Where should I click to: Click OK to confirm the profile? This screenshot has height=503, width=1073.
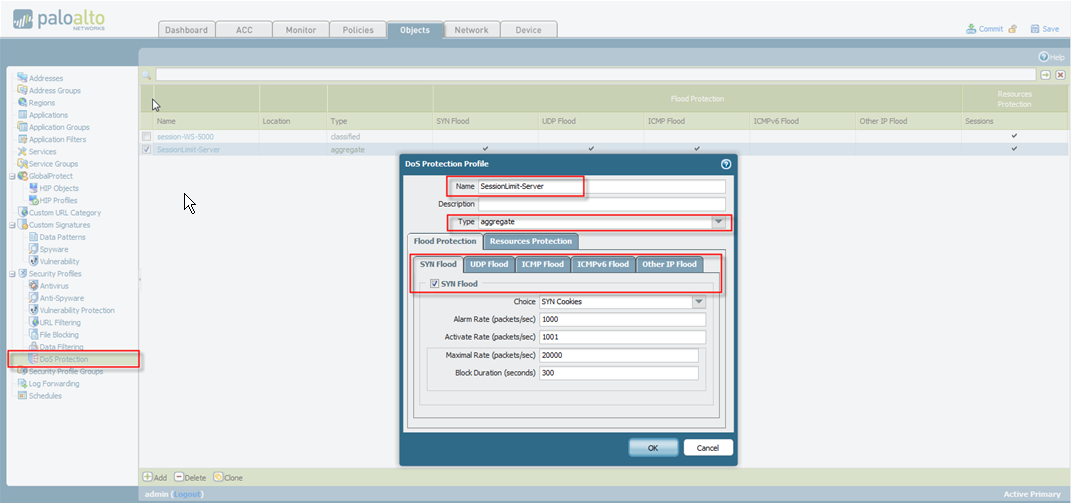[x=652, y=448]
